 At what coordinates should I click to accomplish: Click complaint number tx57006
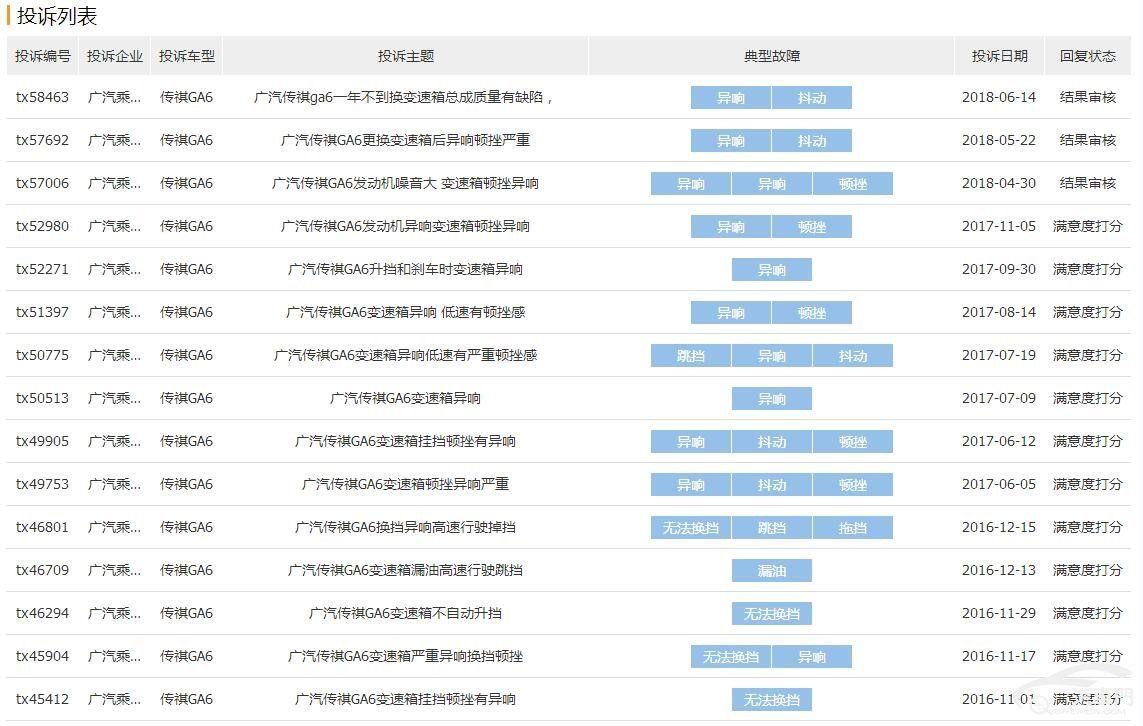point(42,183)
